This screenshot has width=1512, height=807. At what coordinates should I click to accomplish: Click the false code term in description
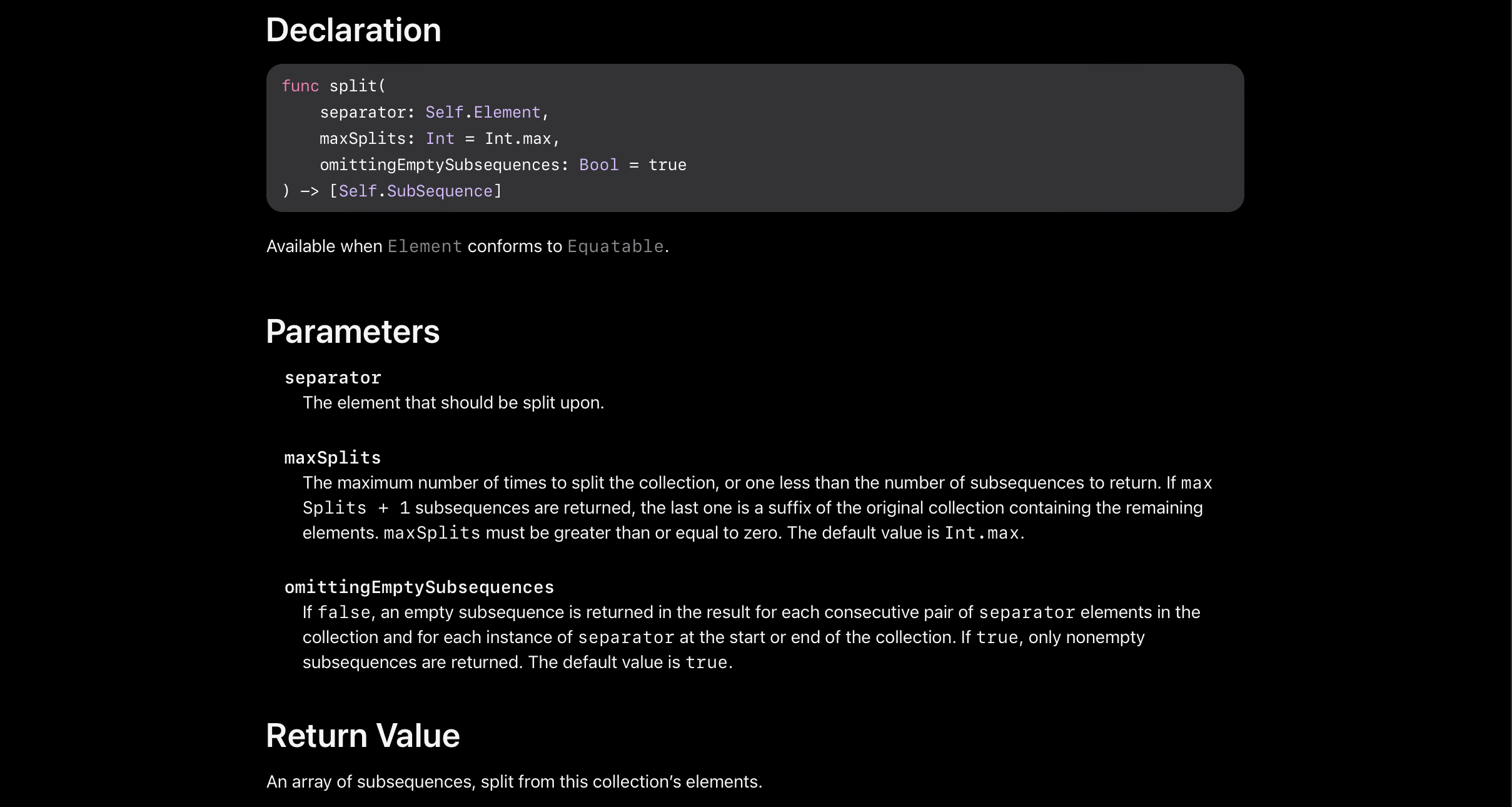(x=343, y=612)
